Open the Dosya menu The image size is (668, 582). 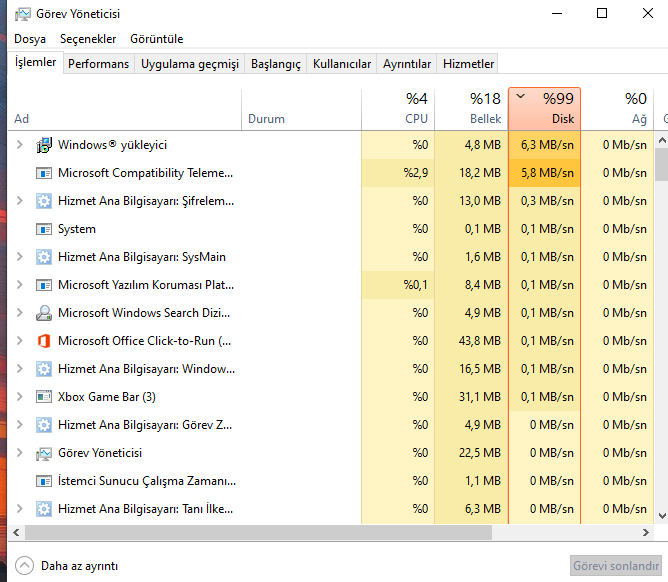click(30, 39)
